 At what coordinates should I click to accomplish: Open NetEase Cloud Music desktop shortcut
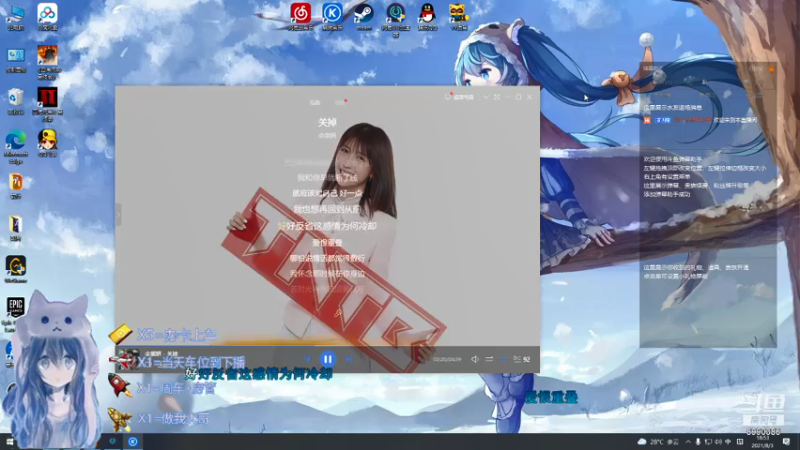pos(301,17)
